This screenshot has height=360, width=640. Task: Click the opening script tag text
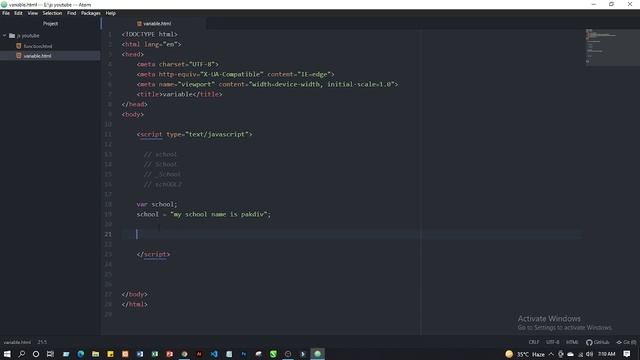click(x=194, y=134)
